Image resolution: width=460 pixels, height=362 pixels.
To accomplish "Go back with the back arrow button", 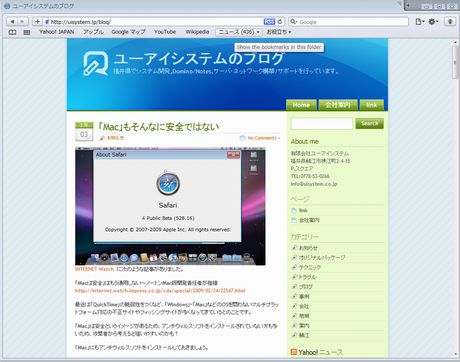I will click(12, 22).
